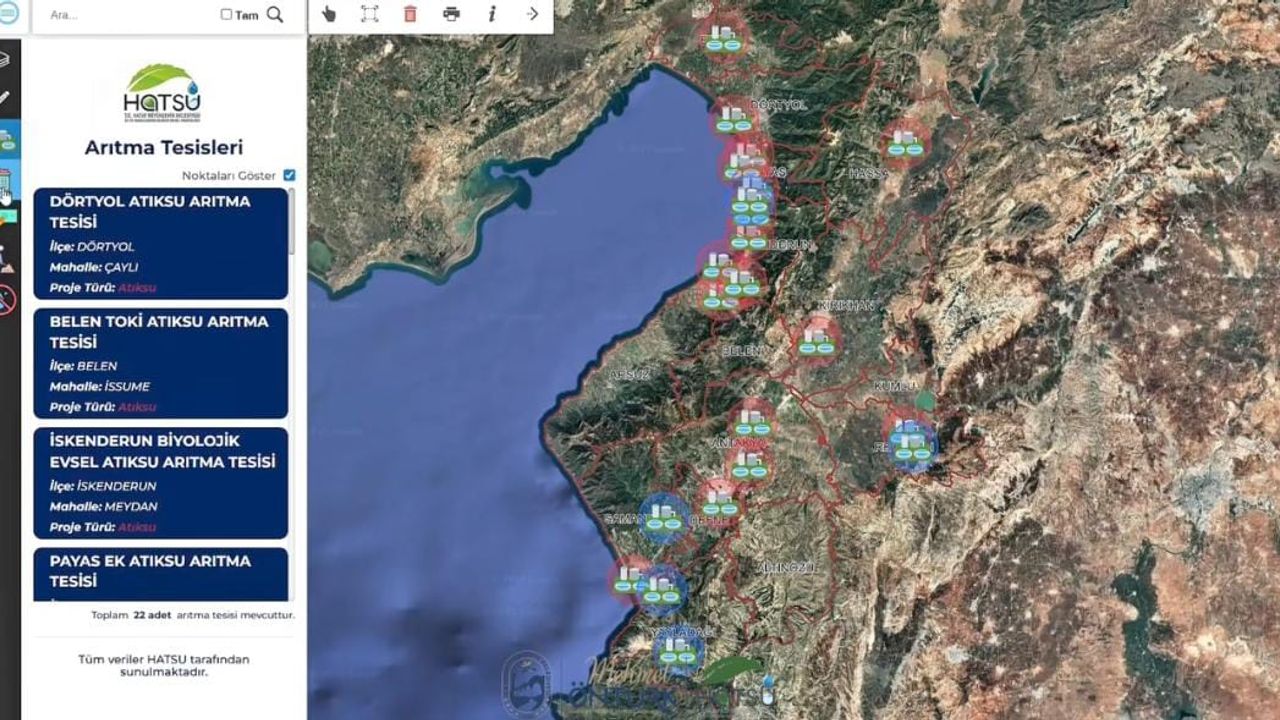Open the print map function
This screenshot has height=720, width=1280.
point(451,14)
